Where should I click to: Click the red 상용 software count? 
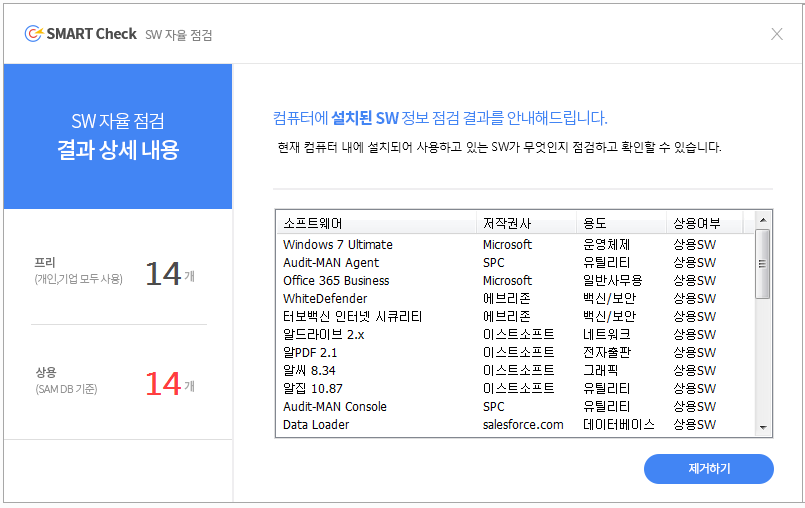click(x=162, y=384)
